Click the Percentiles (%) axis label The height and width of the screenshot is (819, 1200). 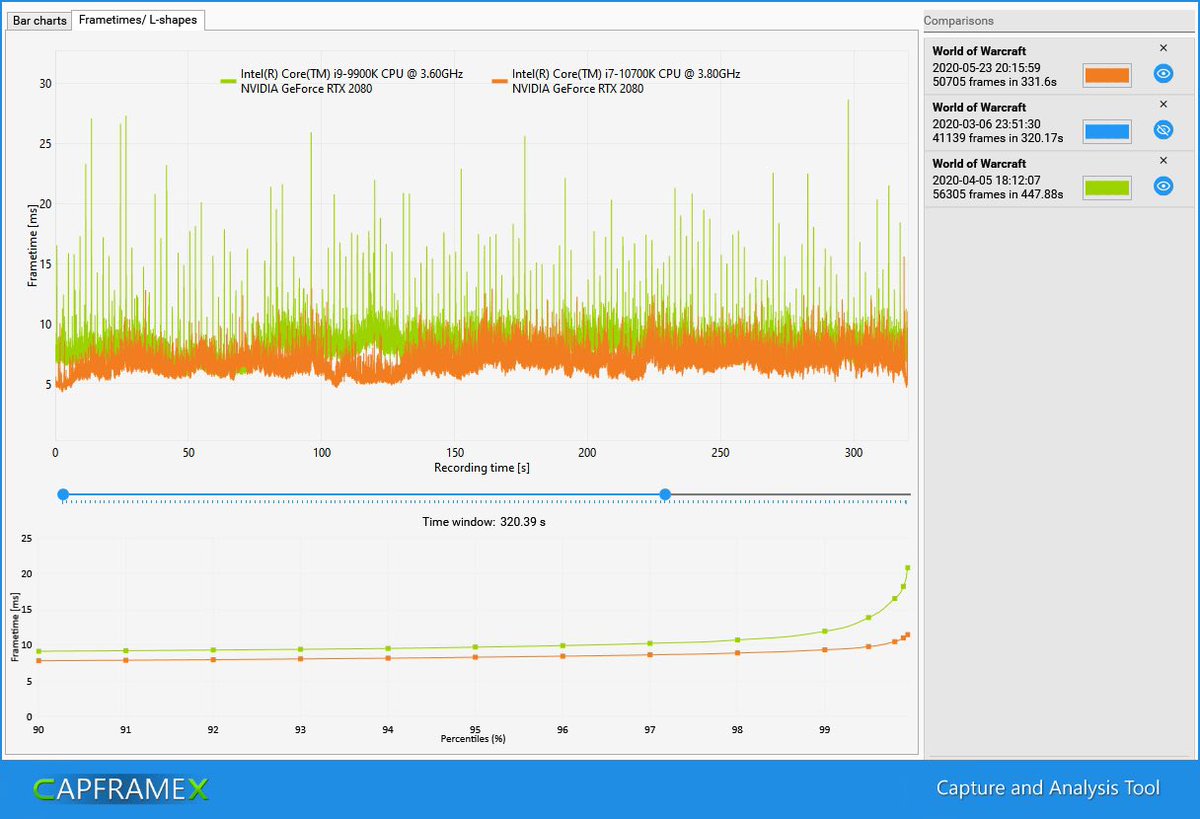tap(473, 739)
